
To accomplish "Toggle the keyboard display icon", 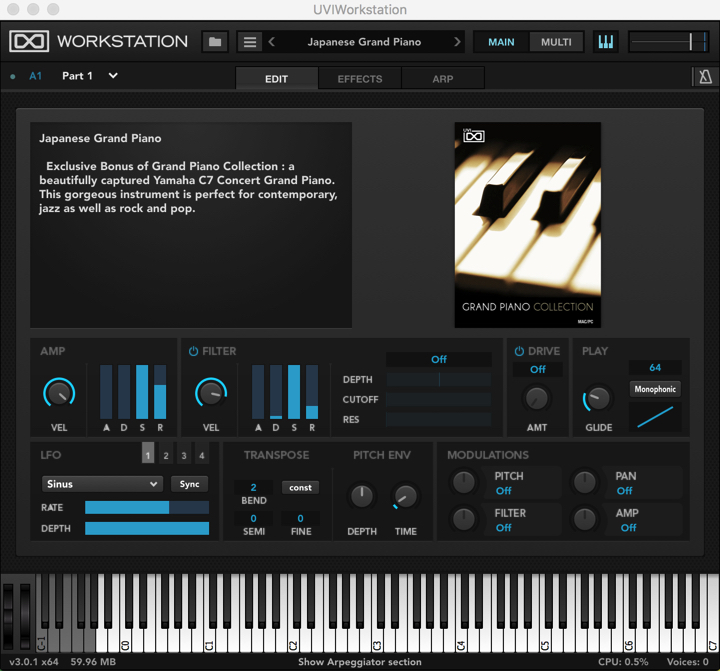I will coord(606,42).
